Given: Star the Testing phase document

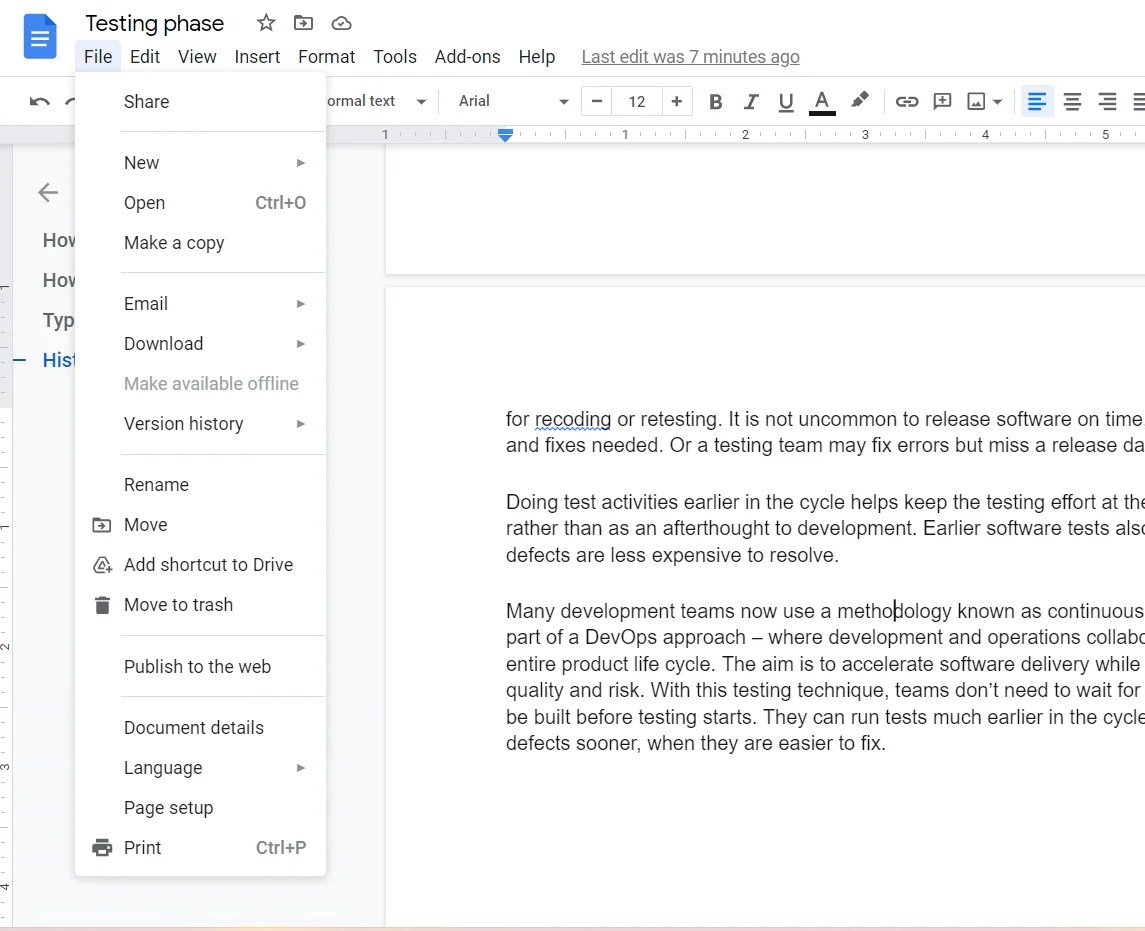Looking at the screenshot, I should click(x=265, y=22).
